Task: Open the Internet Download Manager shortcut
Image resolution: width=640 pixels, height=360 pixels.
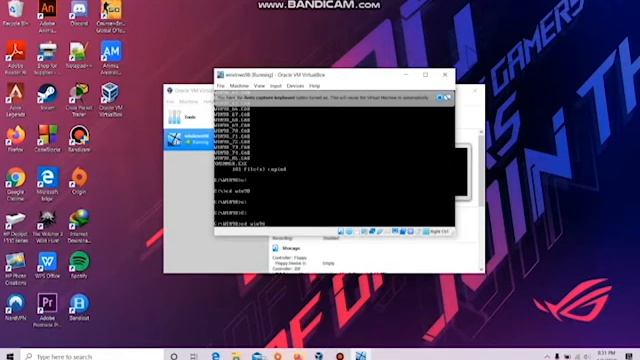Action: click(79, 227)
